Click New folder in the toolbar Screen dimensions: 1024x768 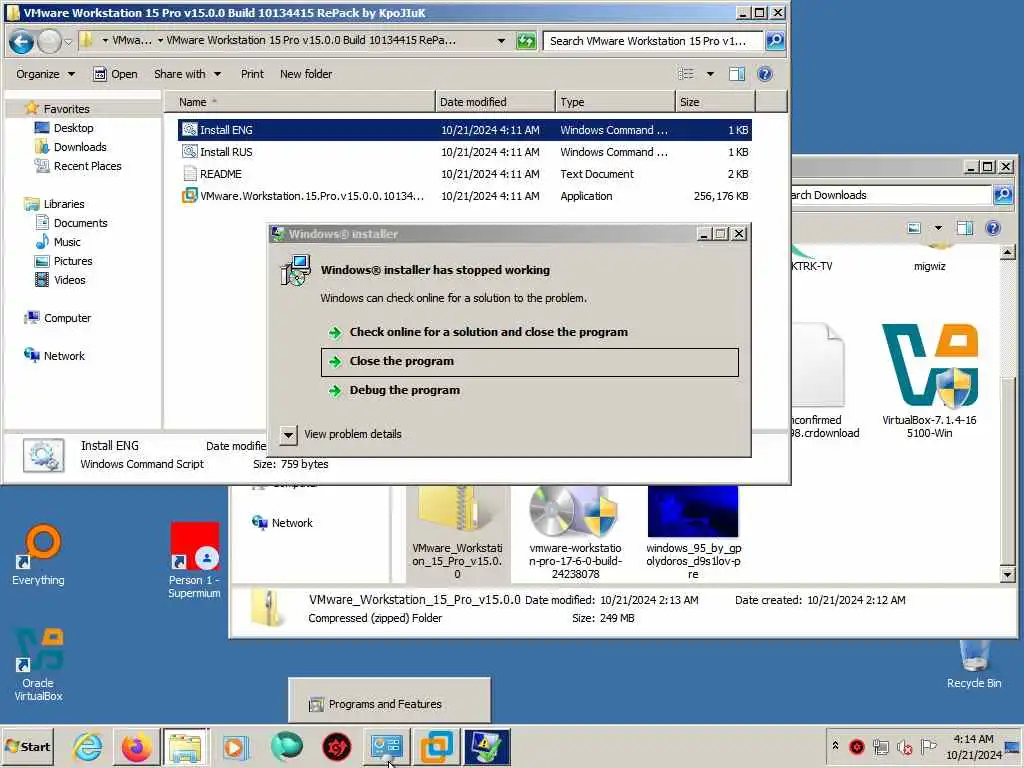(306, 74)
